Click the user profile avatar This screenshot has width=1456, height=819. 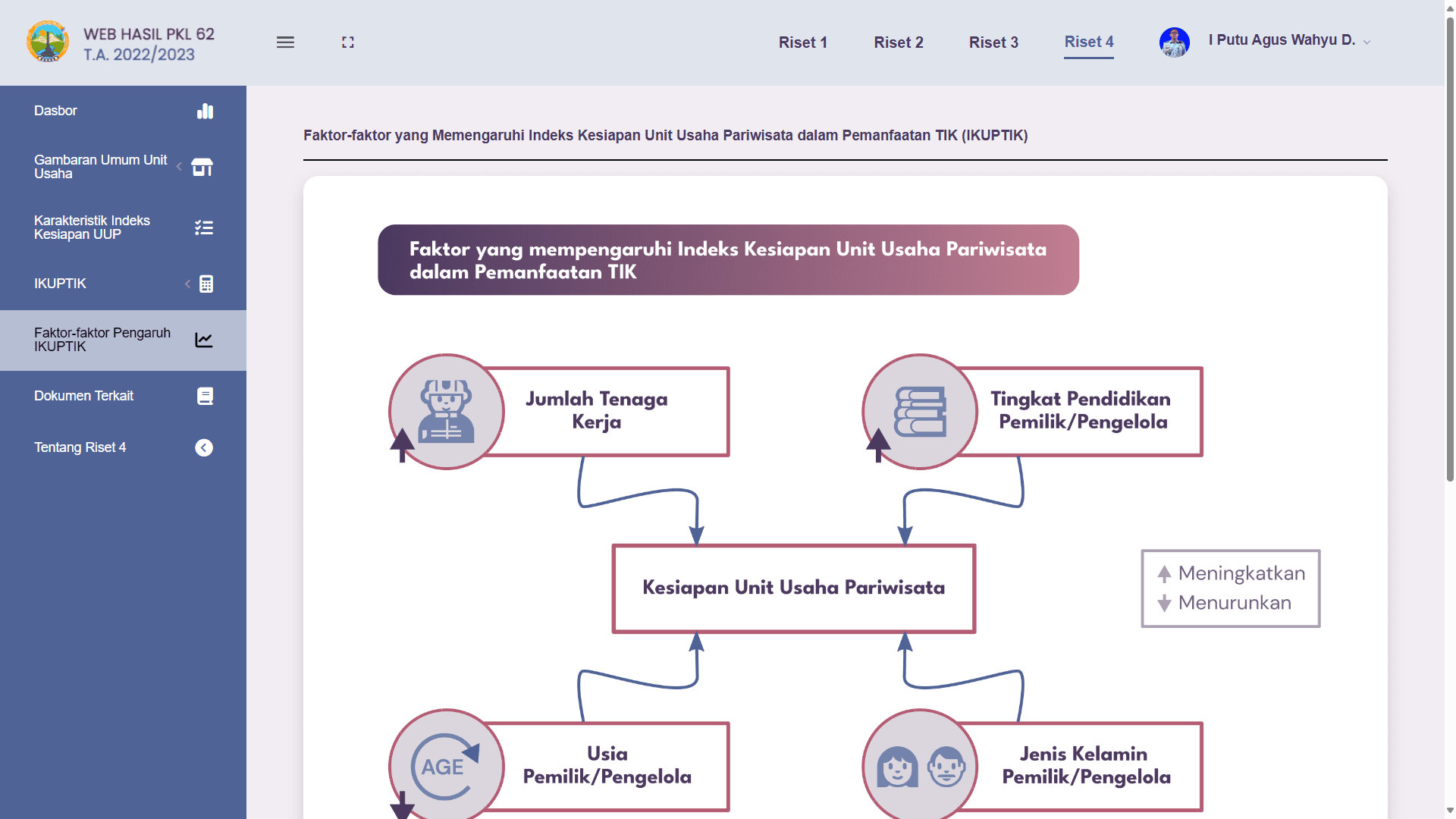[1174, 42]
